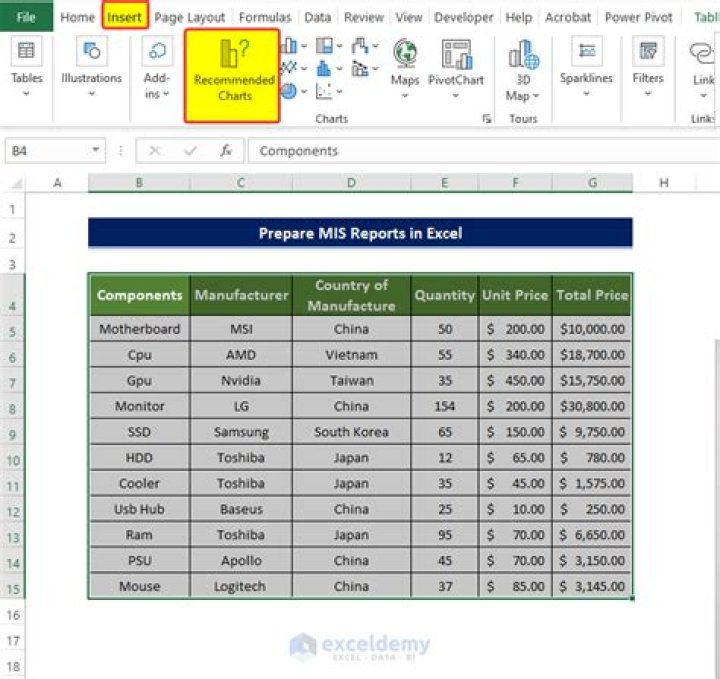Select column B header
Viewport: 720px width, 679px height.
[139, 183]
